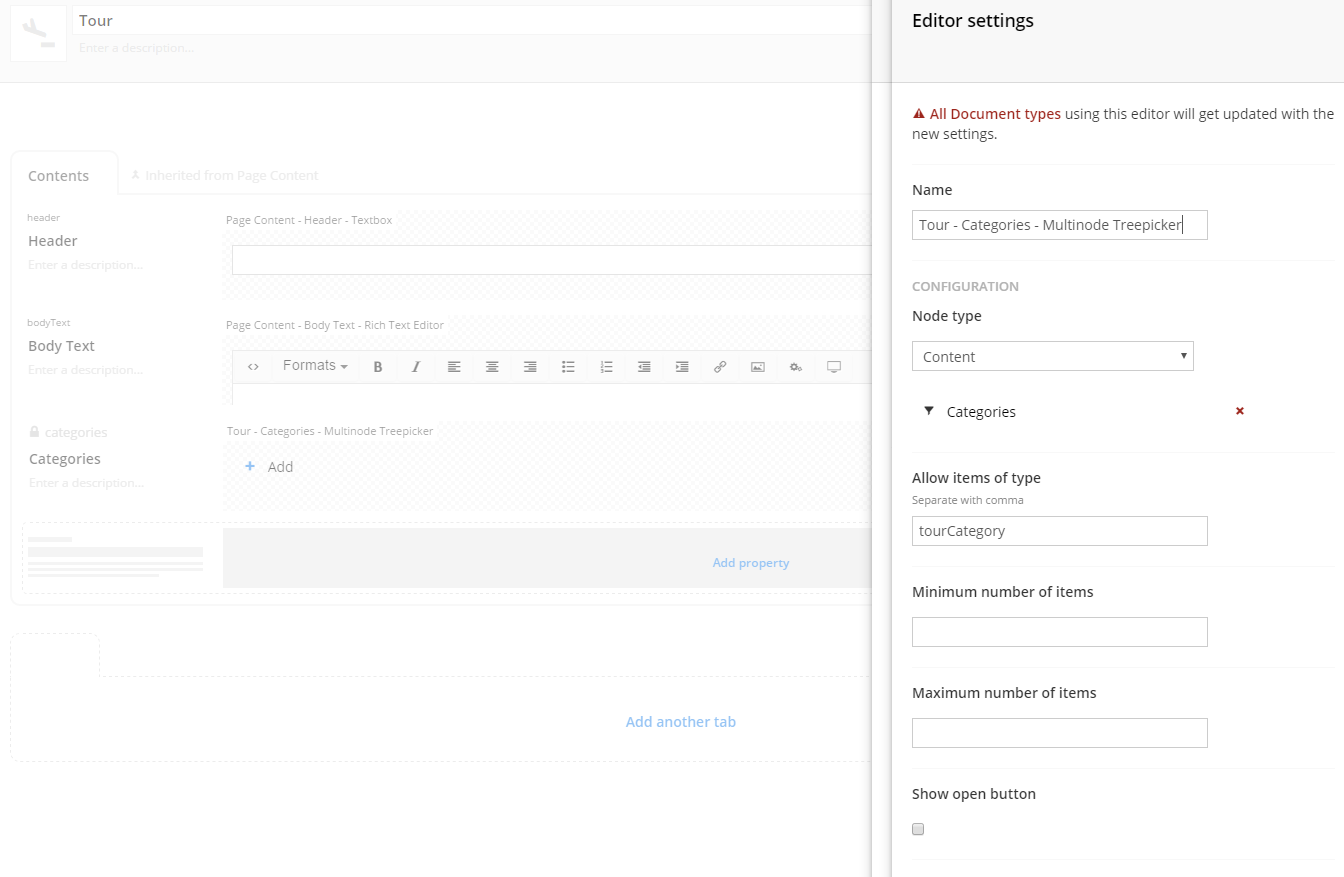Click the locked categories alias text

(76, 433)
